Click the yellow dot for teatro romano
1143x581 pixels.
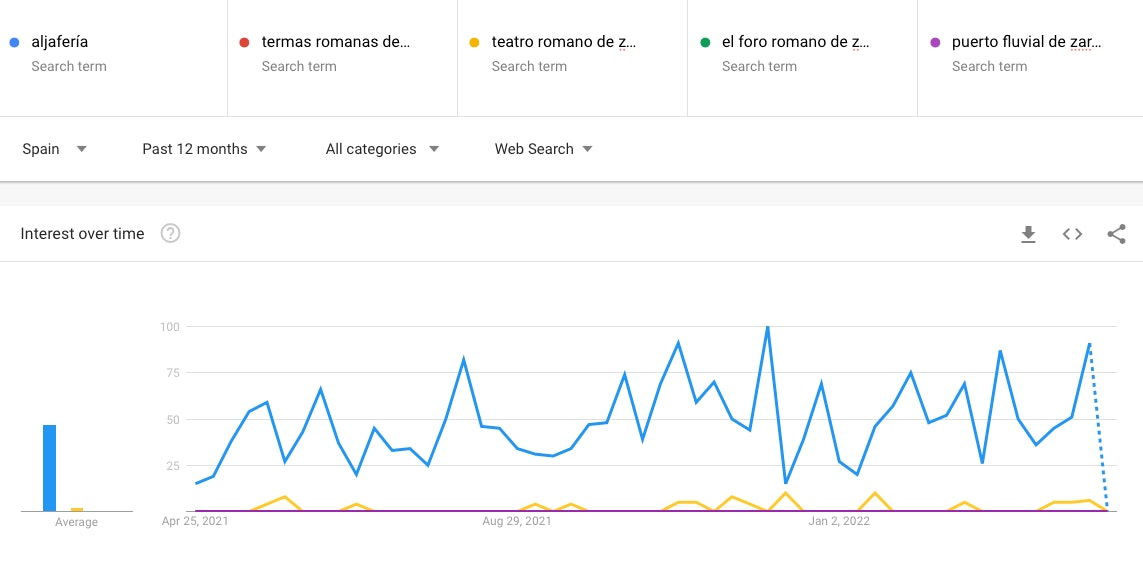pyautogui.click(x=475, y=42)
